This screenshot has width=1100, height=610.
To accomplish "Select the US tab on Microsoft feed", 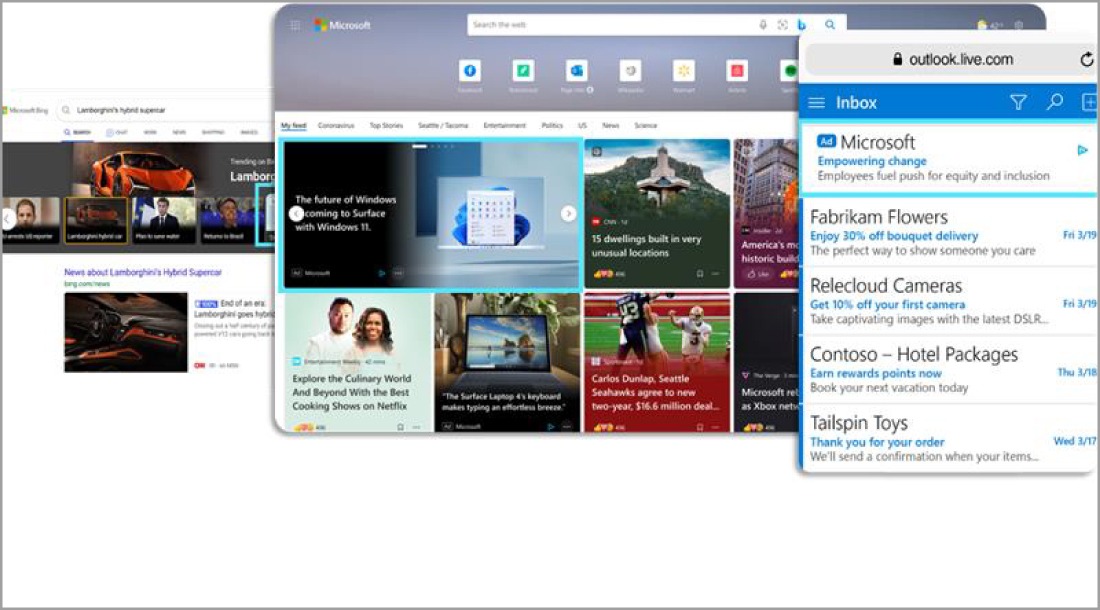I will 582,126.
